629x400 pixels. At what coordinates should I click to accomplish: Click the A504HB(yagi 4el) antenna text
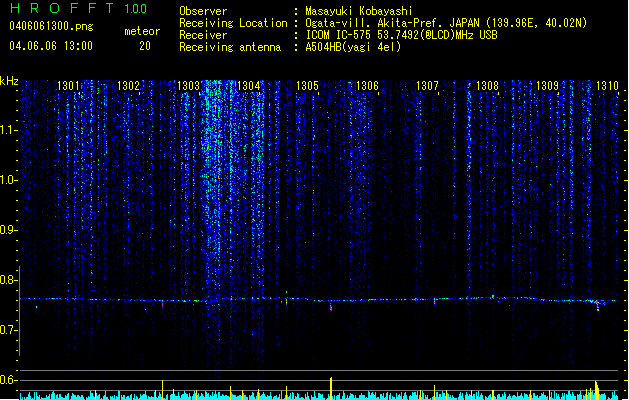[x=353, y=47]
